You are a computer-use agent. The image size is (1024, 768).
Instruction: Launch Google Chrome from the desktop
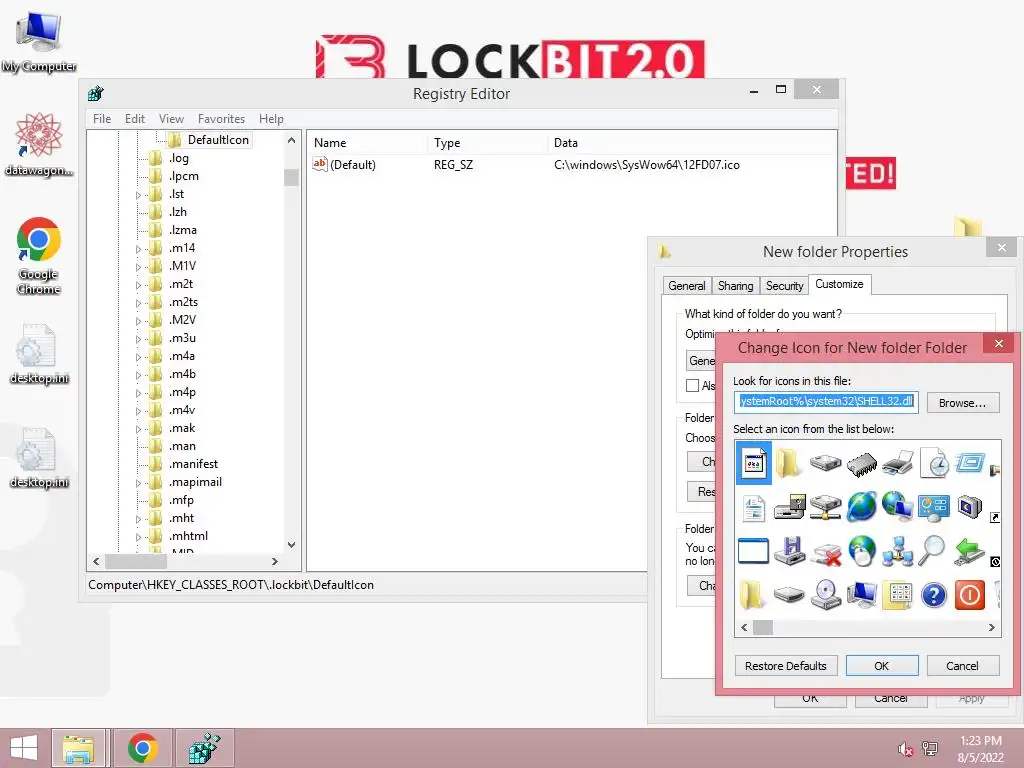point(39,255)
